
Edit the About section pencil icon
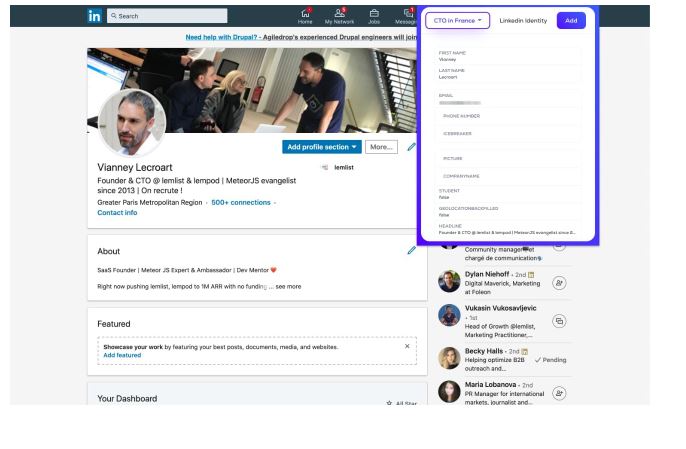tap(411, 250)
